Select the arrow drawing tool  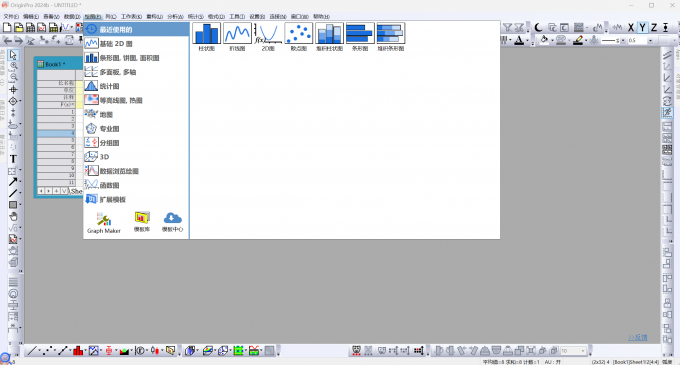pos(13,182)
